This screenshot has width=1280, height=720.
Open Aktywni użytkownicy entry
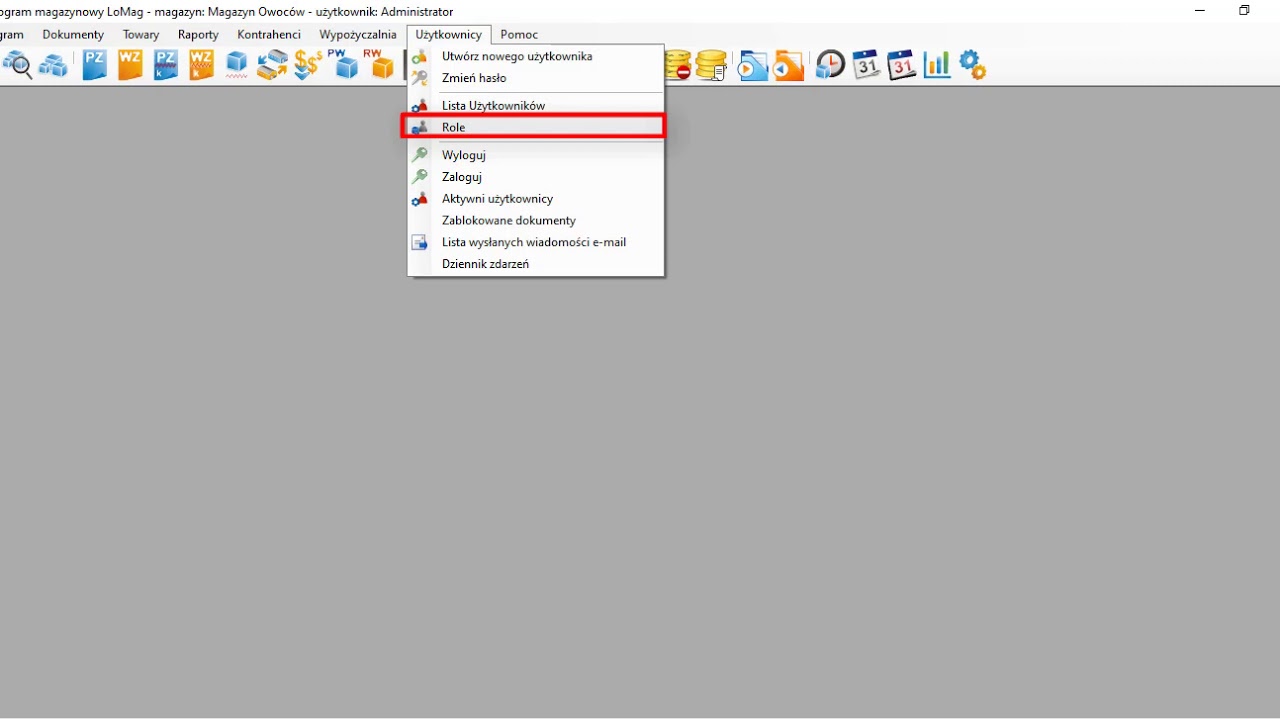pos(536,199)
